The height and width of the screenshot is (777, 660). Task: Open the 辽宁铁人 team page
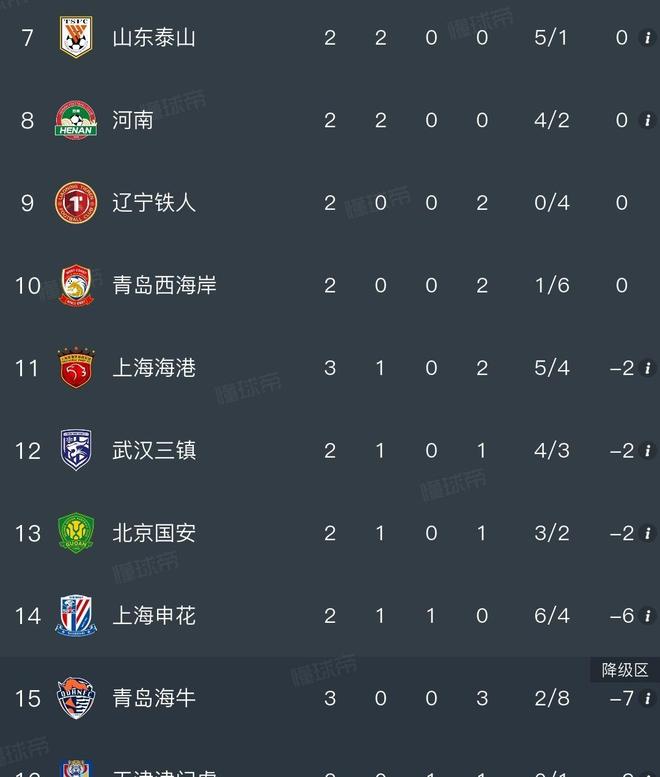pos(153,203)
